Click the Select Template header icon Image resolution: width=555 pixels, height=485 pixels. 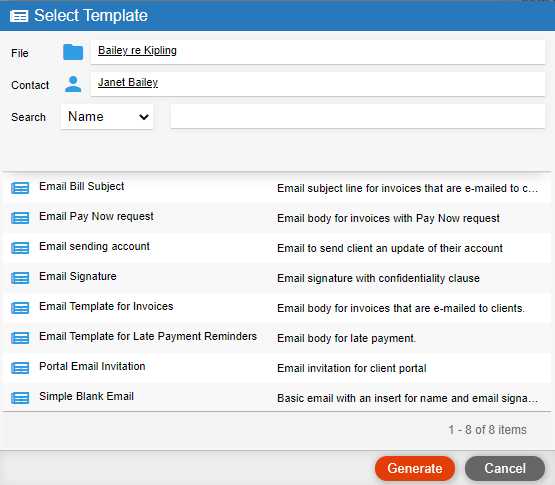coord(19,16)
